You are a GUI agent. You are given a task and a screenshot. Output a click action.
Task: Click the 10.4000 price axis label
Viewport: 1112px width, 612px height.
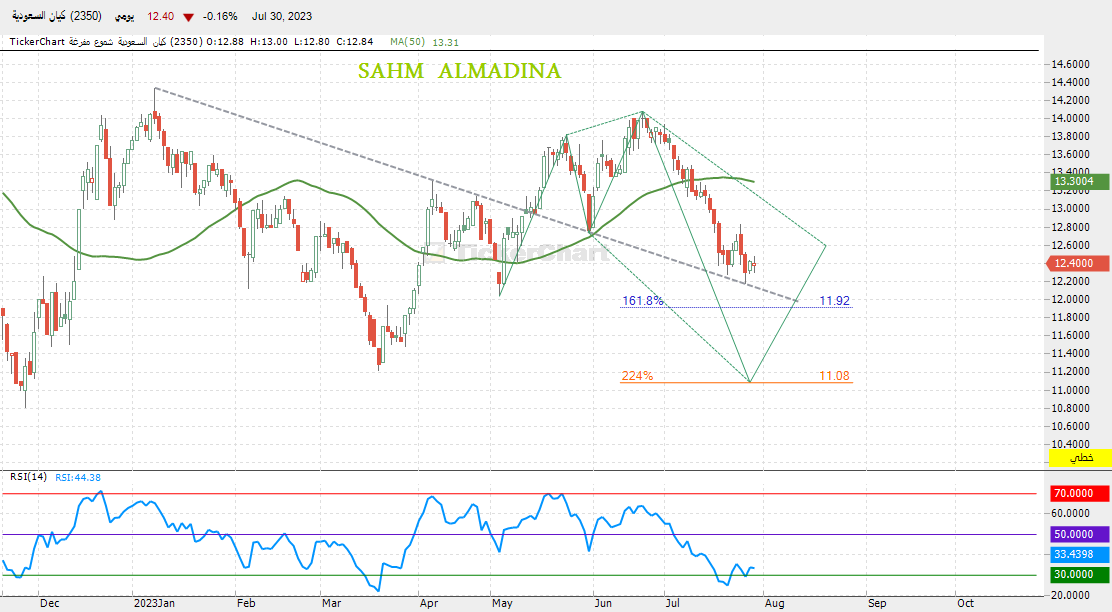[1072, 444]
